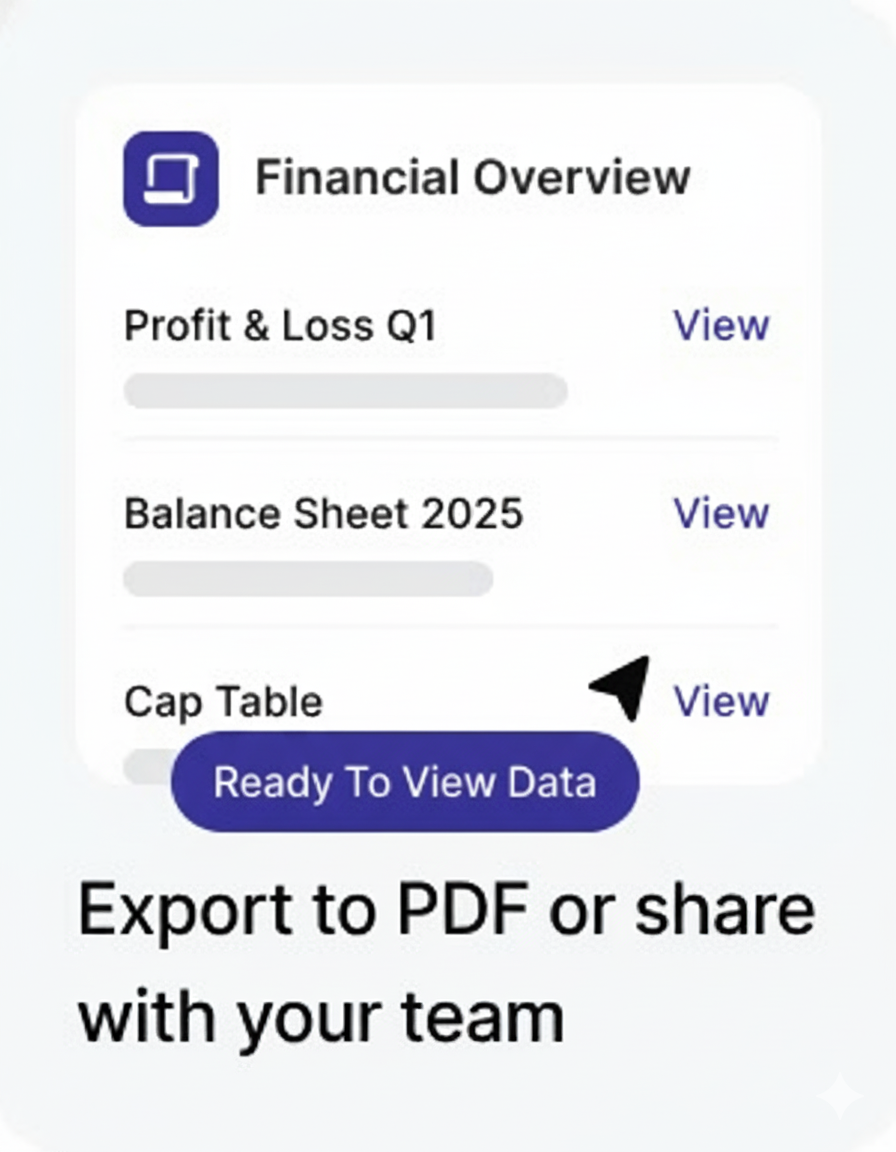The width and height of the screenshot is (896, 1152).
Task: Select the Cap Table row label
Action: (x=223, y=702)
